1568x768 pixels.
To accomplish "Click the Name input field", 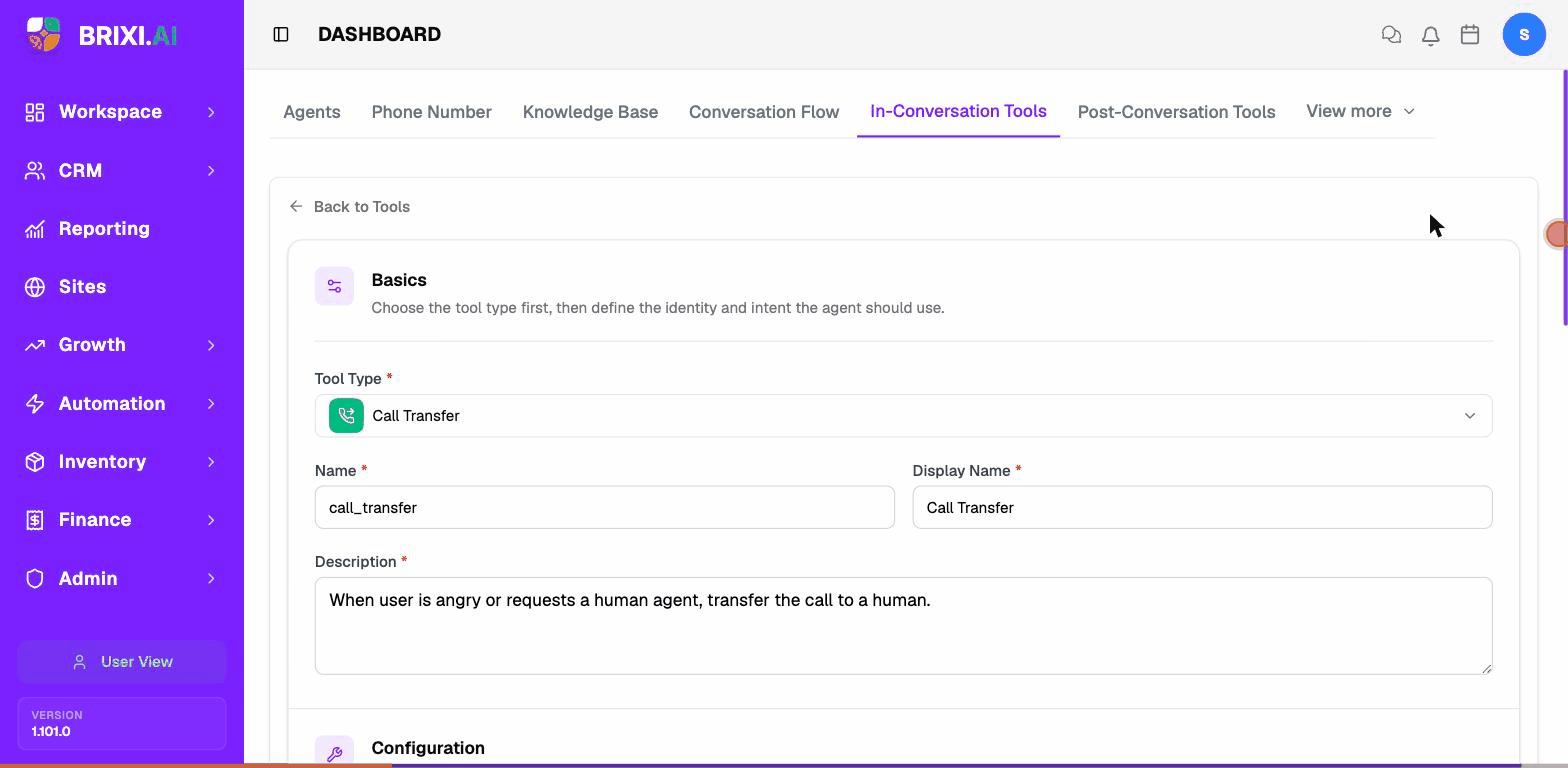I will [x=604, y=508].
